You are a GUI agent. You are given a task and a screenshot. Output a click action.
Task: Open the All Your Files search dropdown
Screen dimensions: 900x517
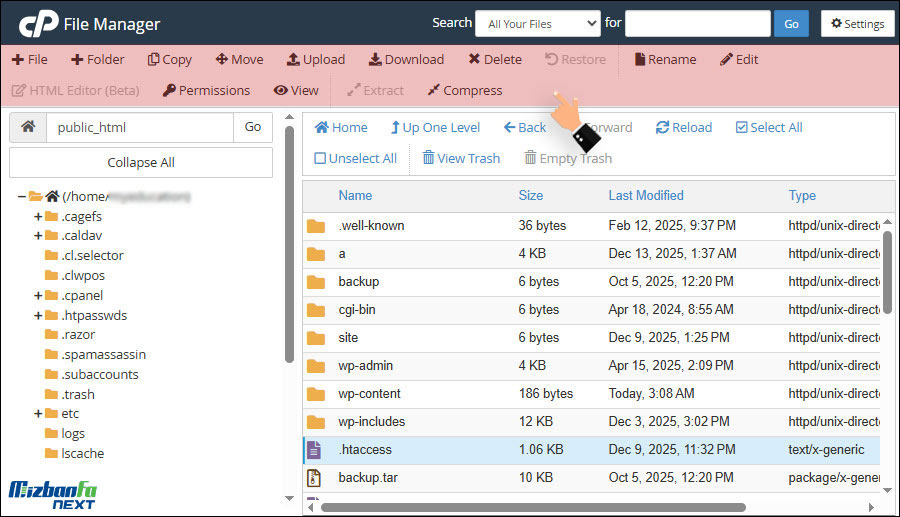point(537,24)
